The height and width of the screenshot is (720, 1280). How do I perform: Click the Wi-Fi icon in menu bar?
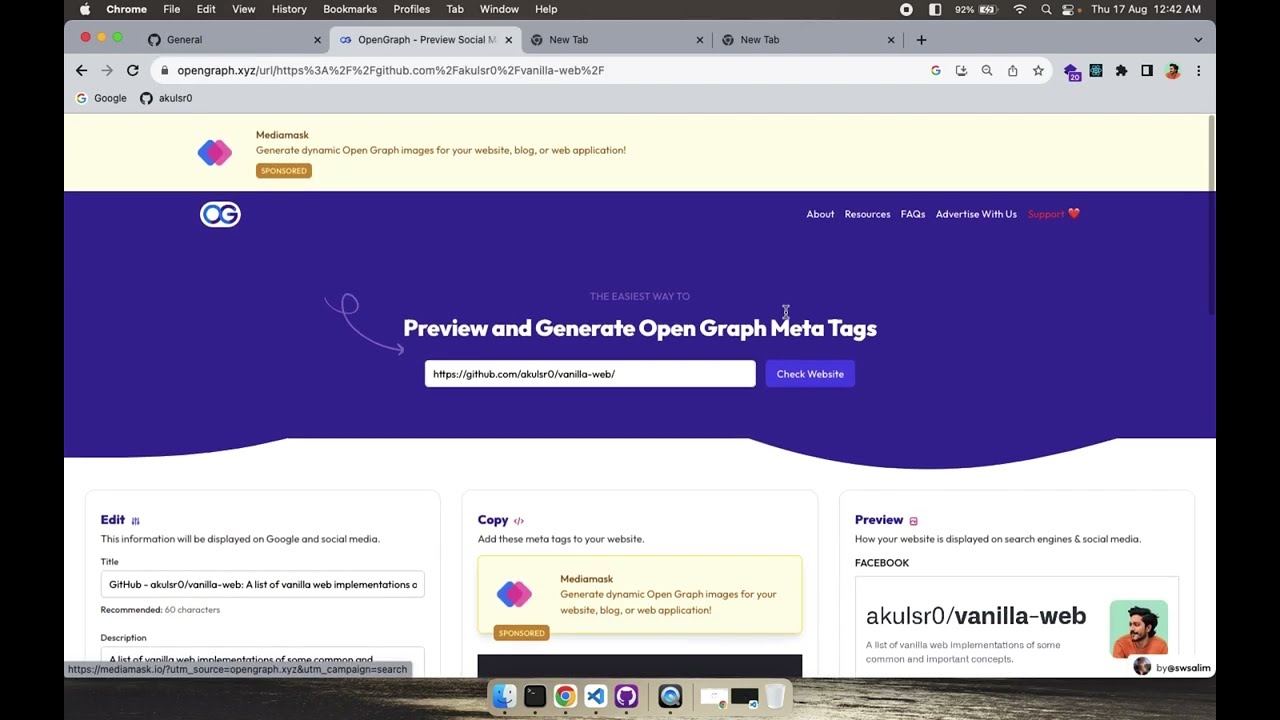coord(1020,9)
